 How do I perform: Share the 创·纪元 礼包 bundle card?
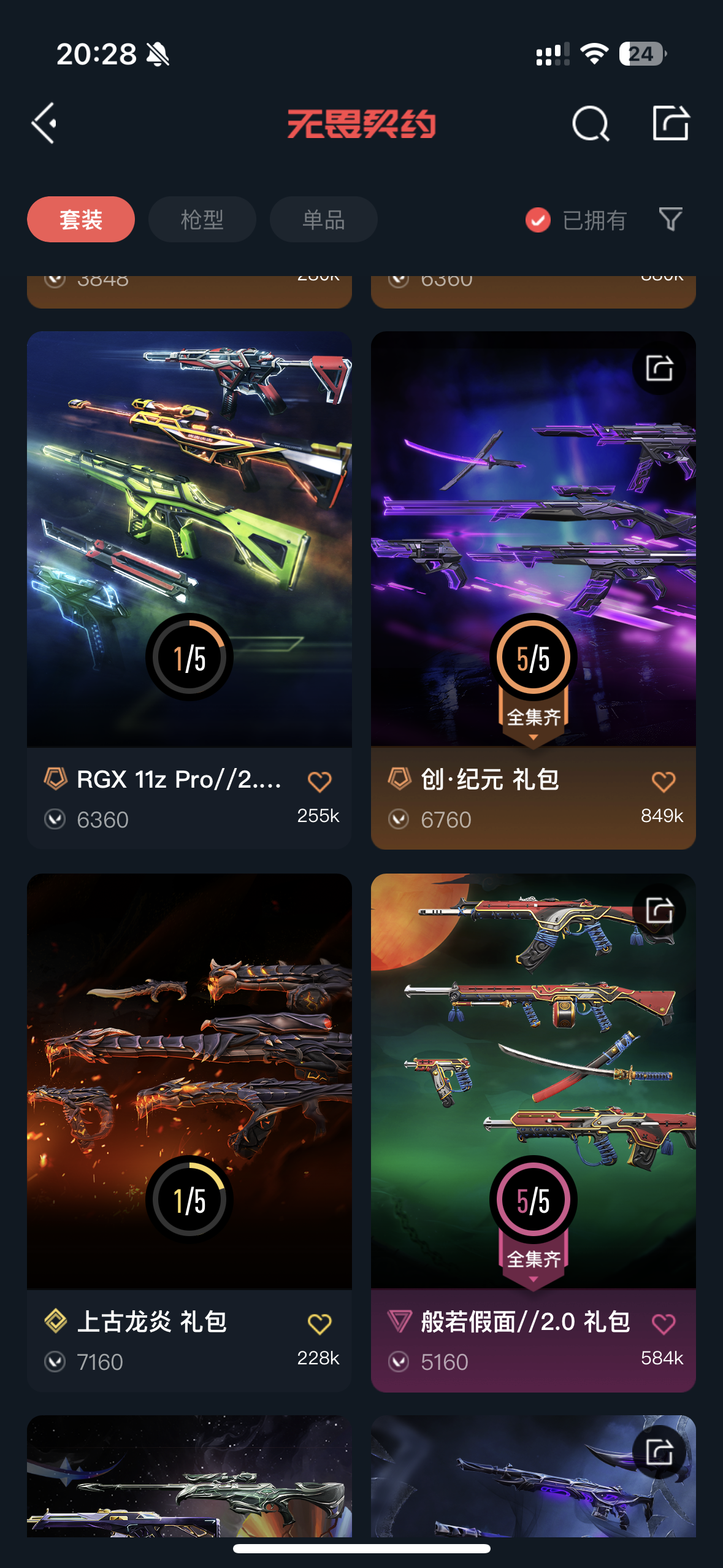click(659, 368)
